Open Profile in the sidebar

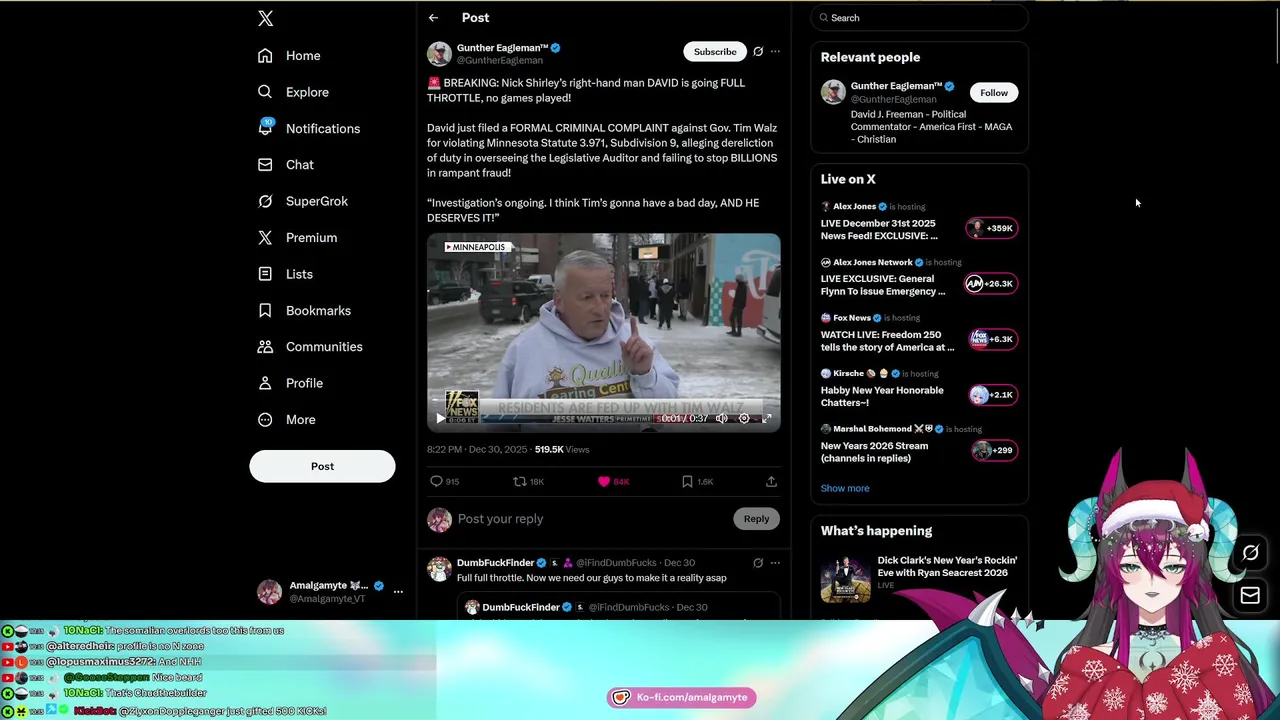290,383
